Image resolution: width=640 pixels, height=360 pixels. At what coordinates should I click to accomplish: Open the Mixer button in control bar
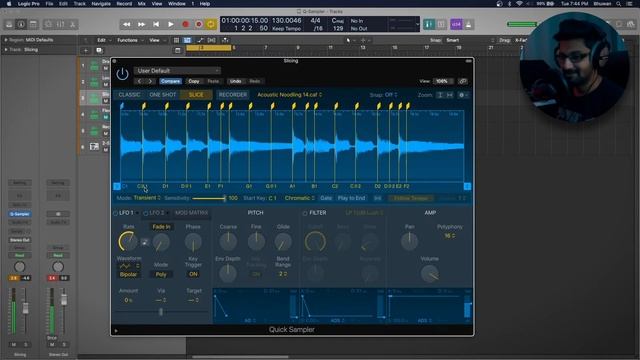pos(60,24)
